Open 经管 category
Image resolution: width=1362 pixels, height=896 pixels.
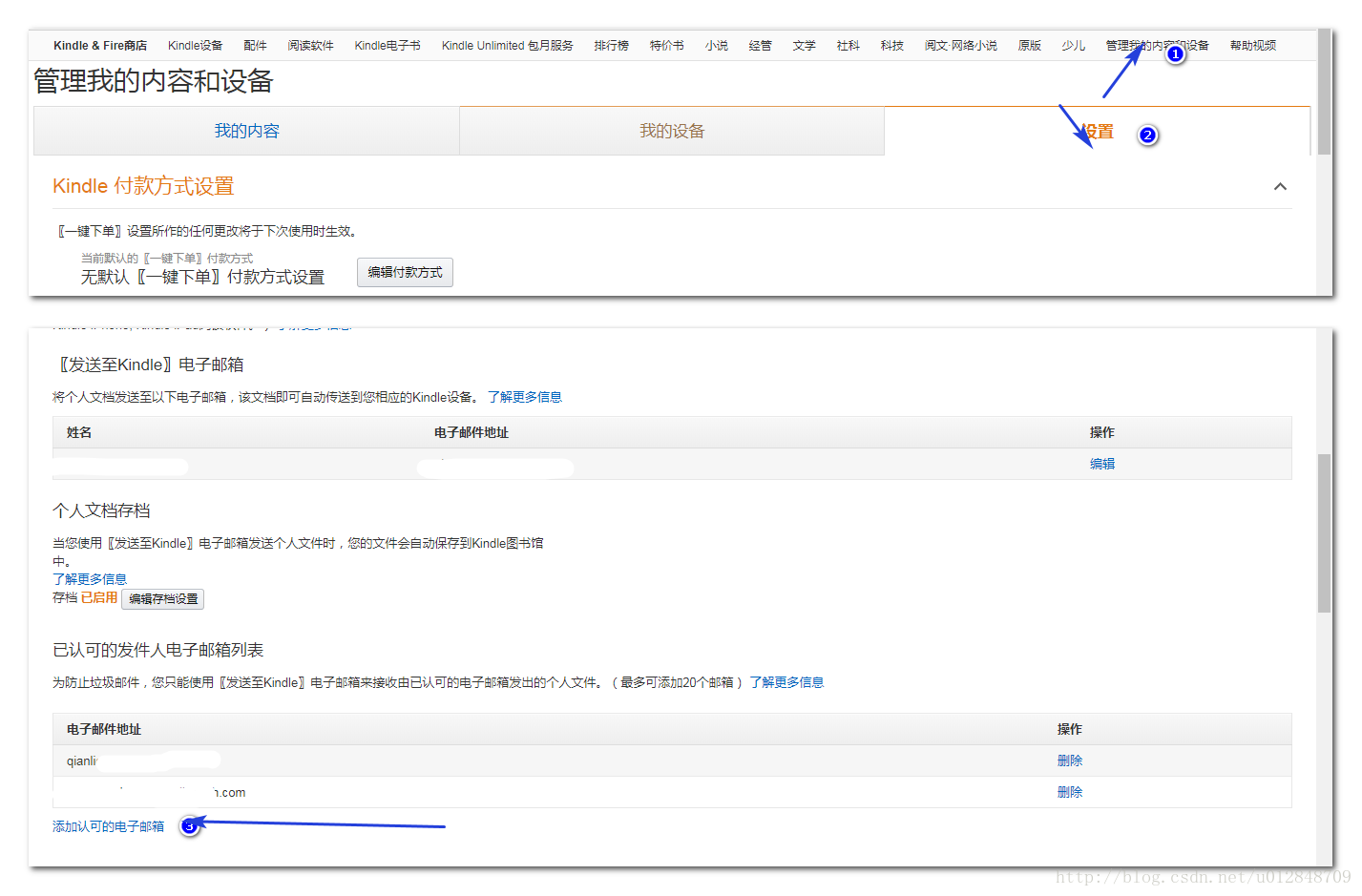tap(760, 46)
